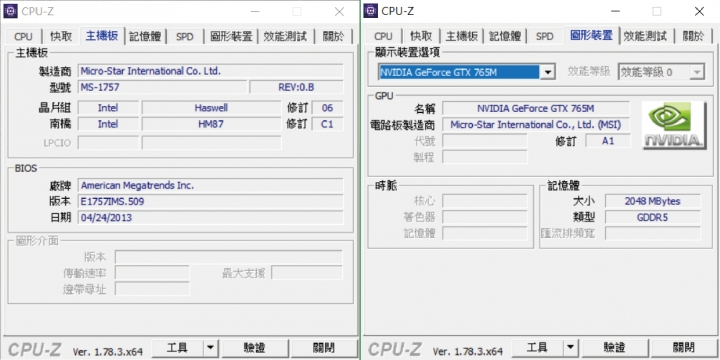Screen dimensions: 720x360
Task: Click the 工具 button in the right window
Action: [537, 348]
